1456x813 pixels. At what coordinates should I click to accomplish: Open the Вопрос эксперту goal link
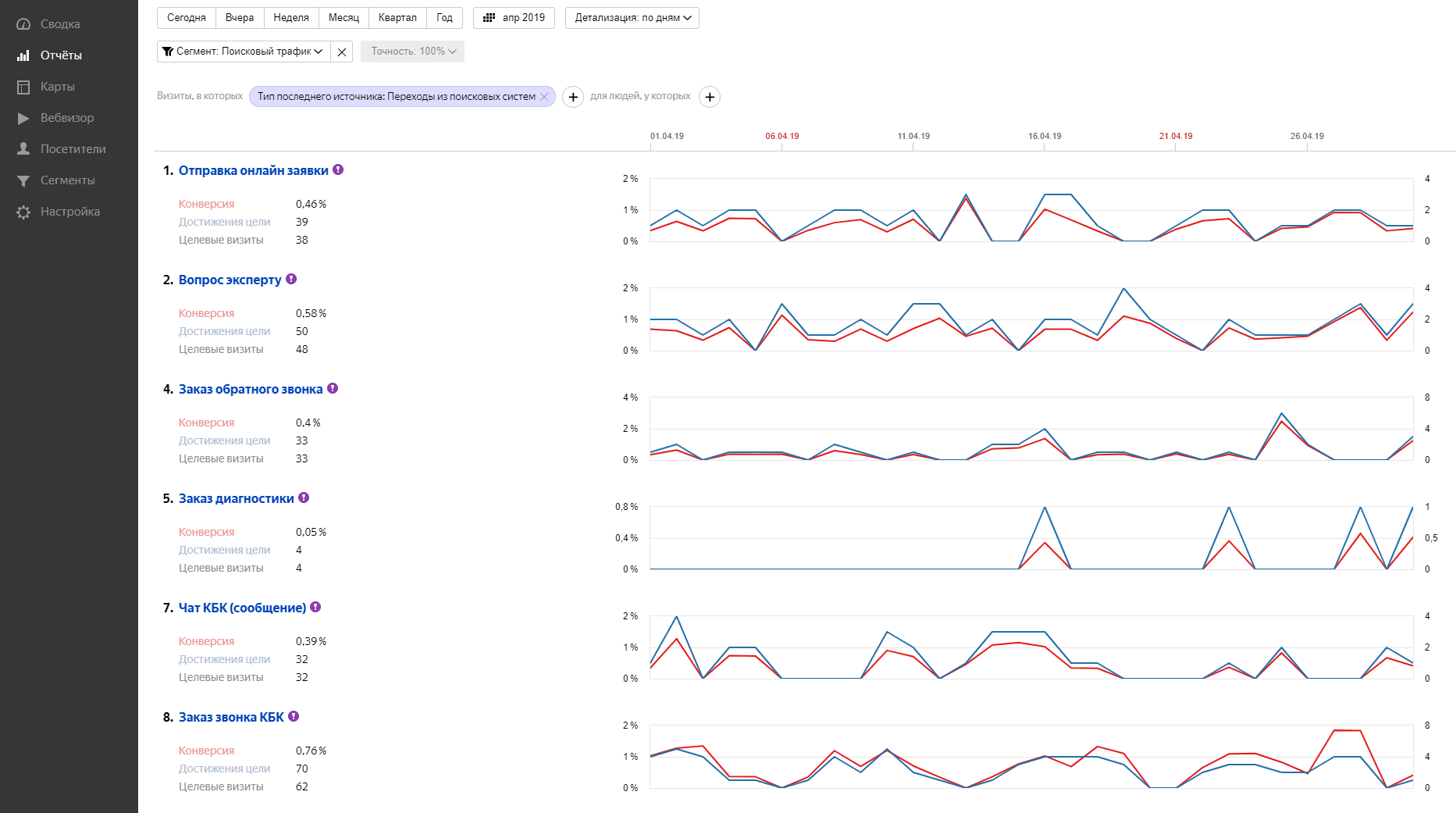click(x=230, y=280)
